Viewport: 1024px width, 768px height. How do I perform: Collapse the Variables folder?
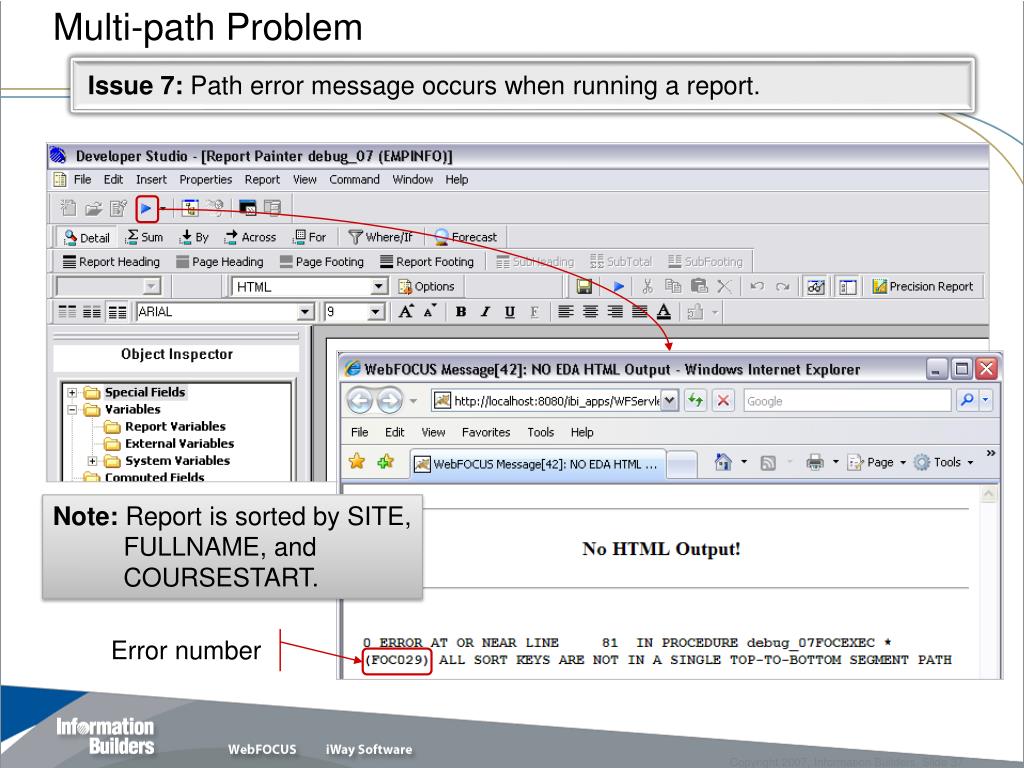(x=72, y=409)
